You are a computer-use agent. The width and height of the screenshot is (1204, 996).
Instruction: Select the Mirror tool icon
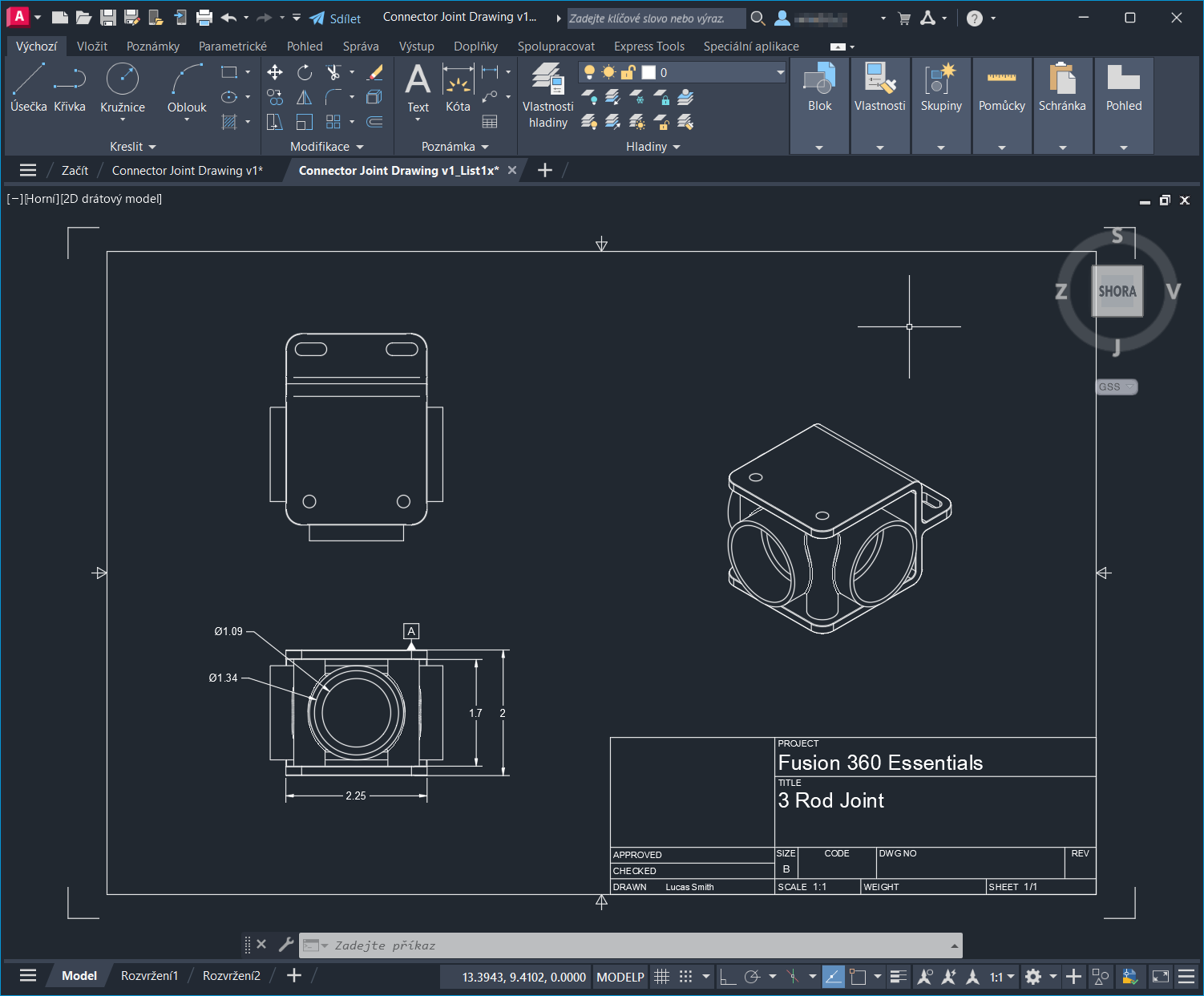pos(305,98)
